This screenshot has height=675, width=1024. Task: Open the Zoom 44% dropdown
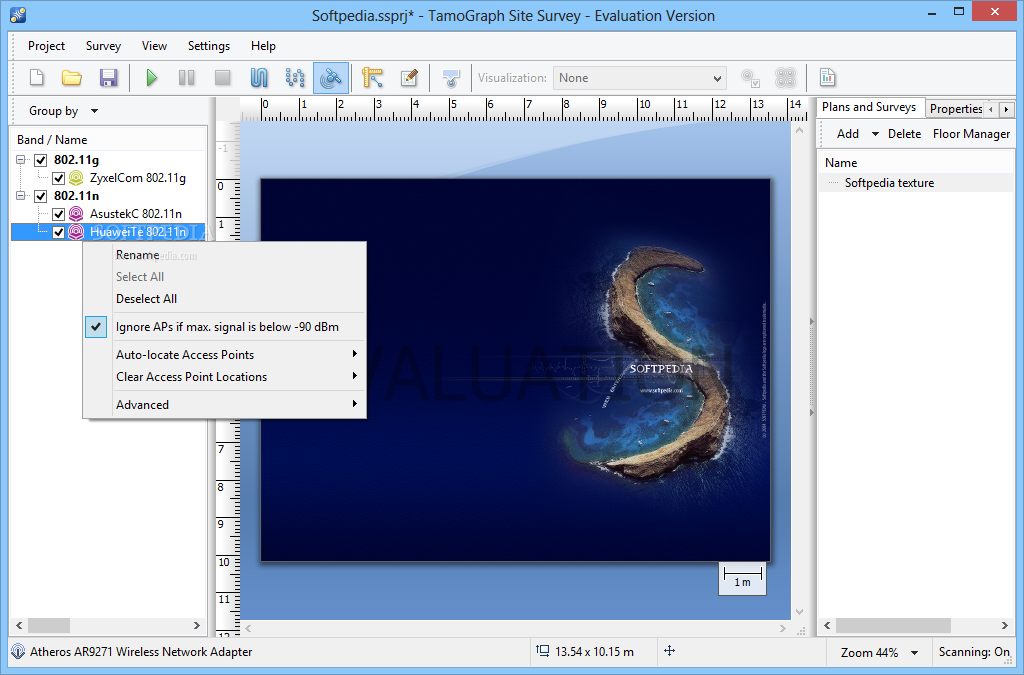tap(879, 652)
